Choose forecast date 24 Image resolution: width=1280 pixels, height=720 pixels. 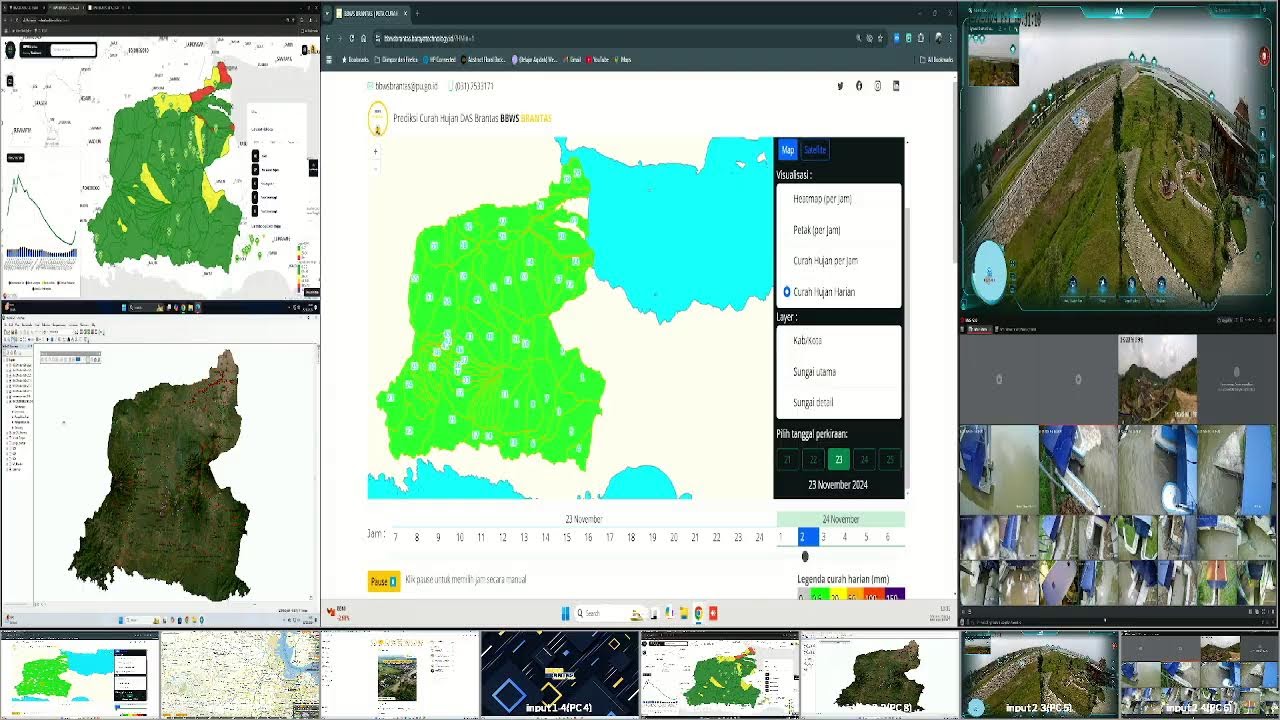(x=864, y=459)
